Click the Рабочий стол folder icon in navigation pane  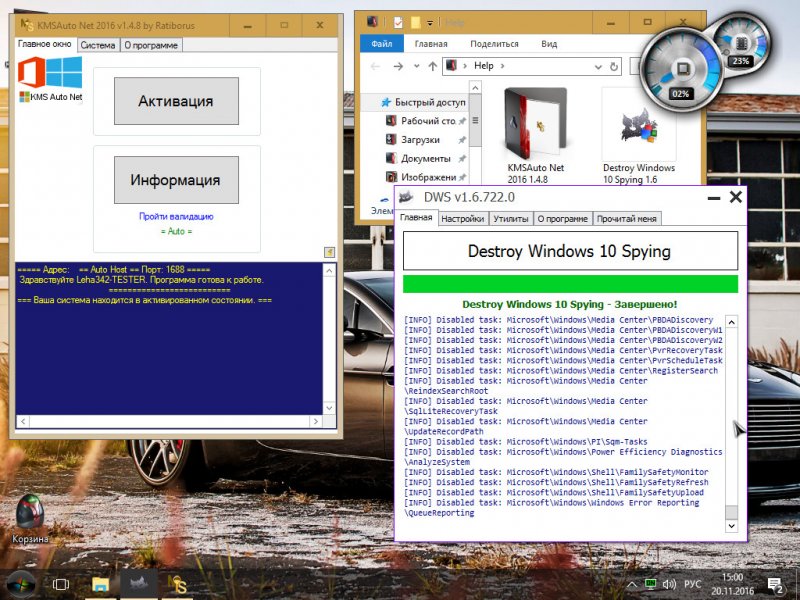391,121
